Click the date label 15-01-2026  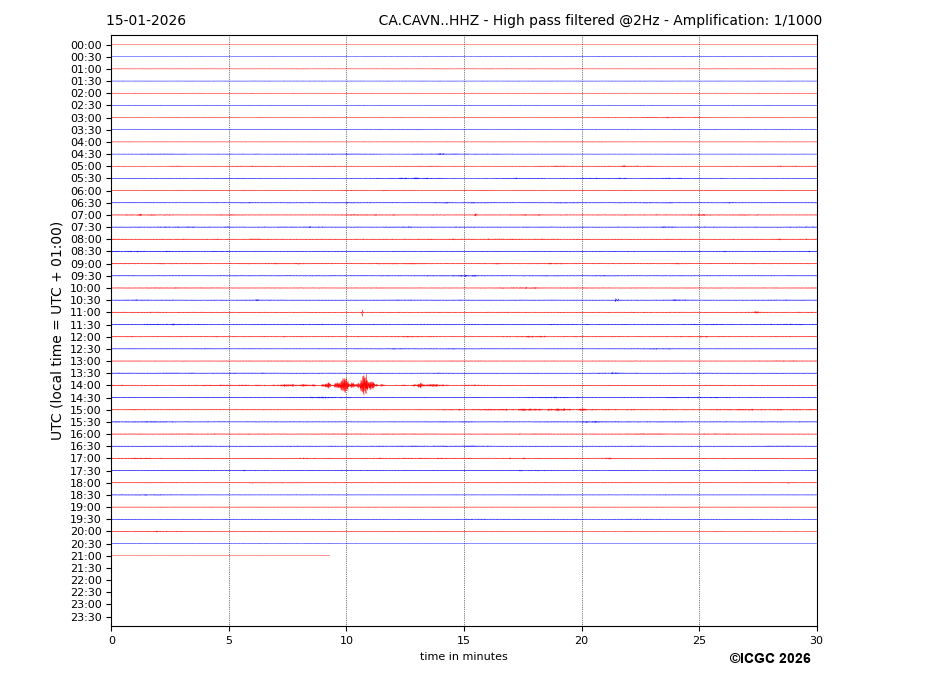(x=146, y=21)
